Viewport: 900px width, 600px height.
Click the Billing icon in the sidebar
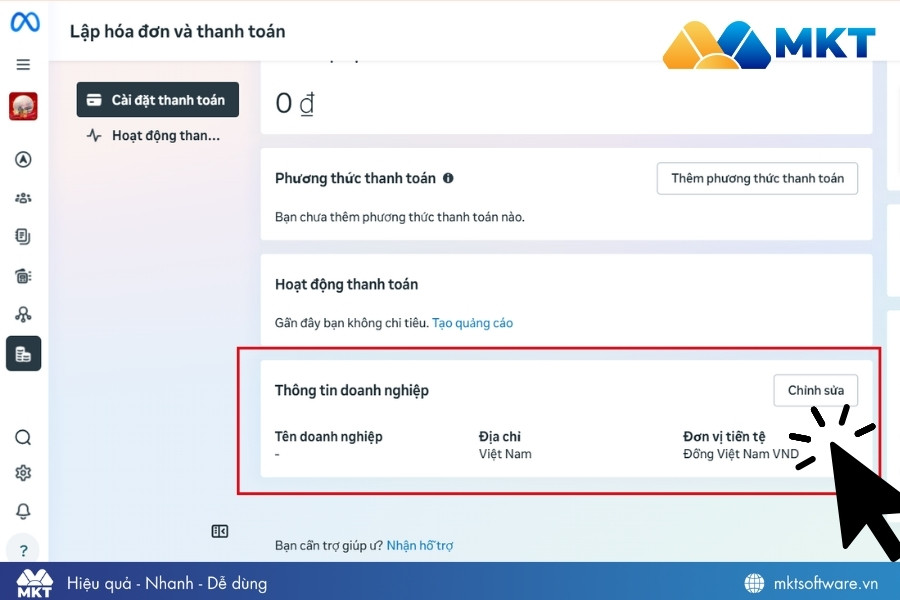point(23,353)
